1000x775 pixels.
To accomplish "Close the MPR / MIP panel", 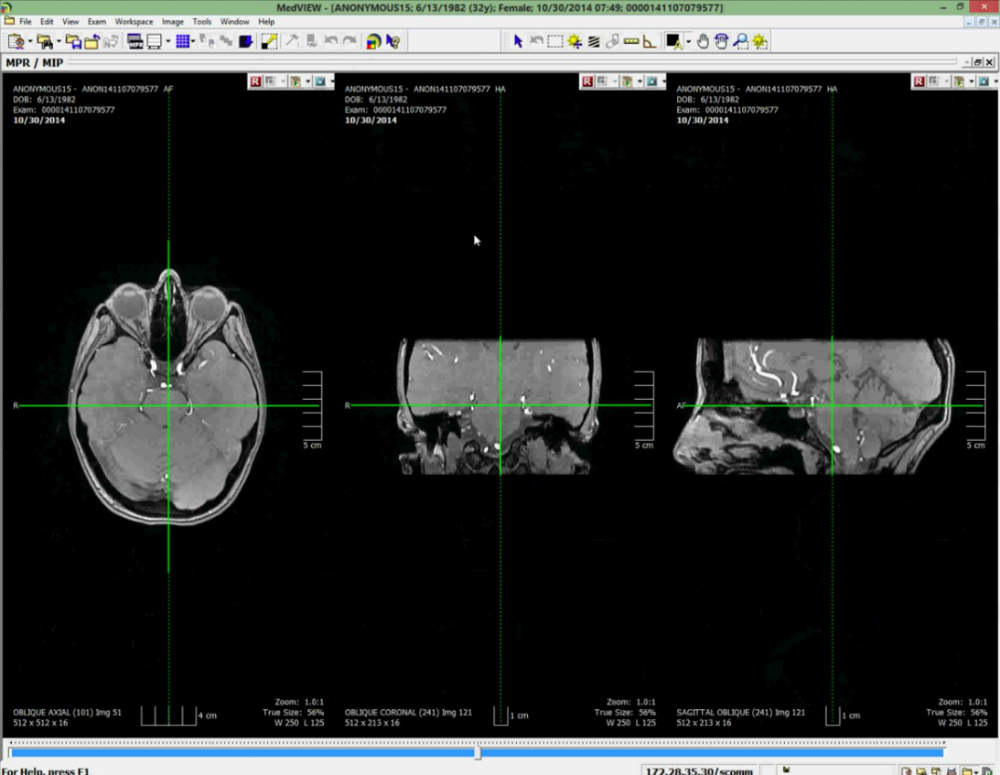I will (990, 62).
